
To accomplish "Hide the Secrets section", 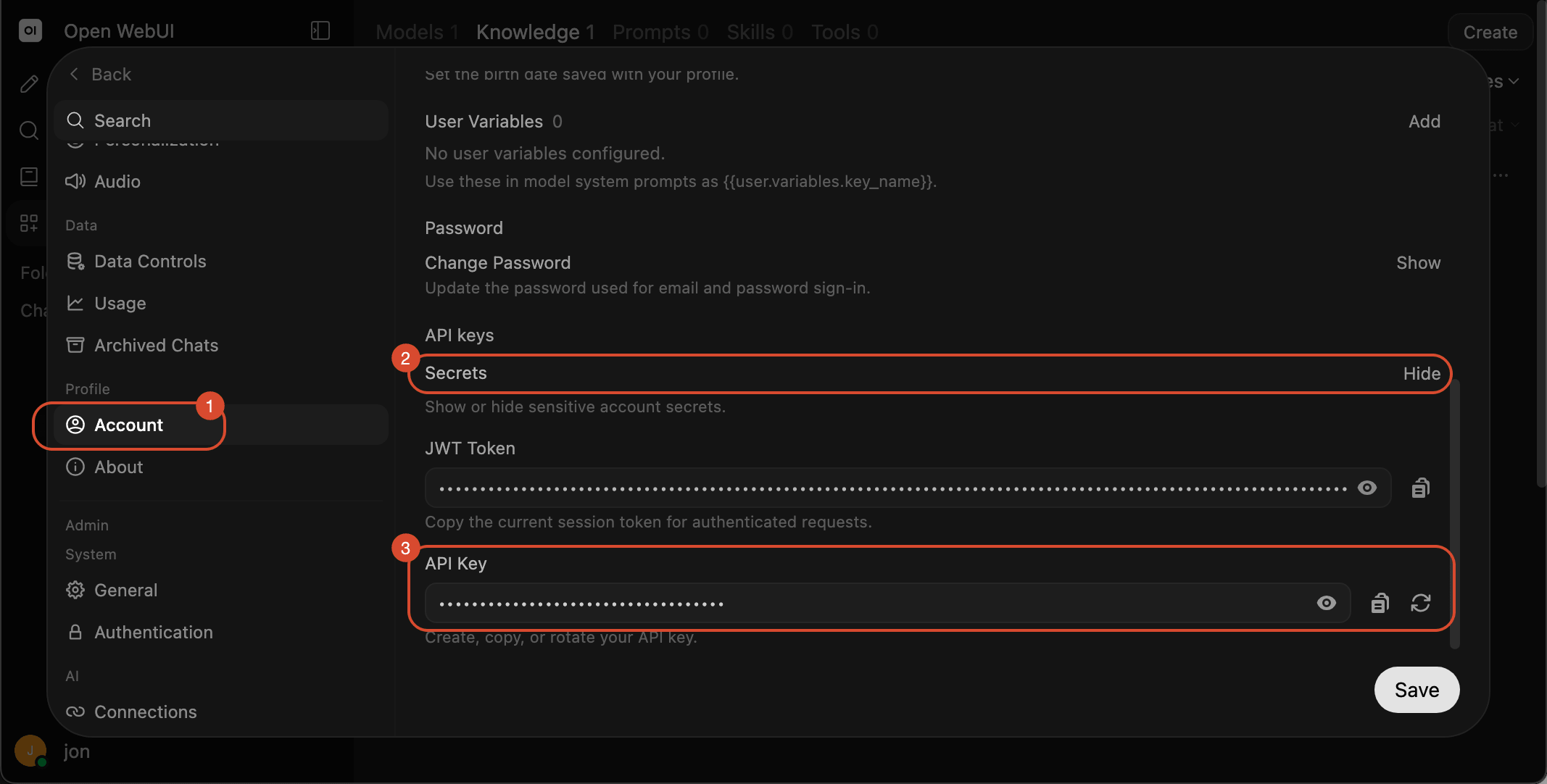I will [1422, 374].
